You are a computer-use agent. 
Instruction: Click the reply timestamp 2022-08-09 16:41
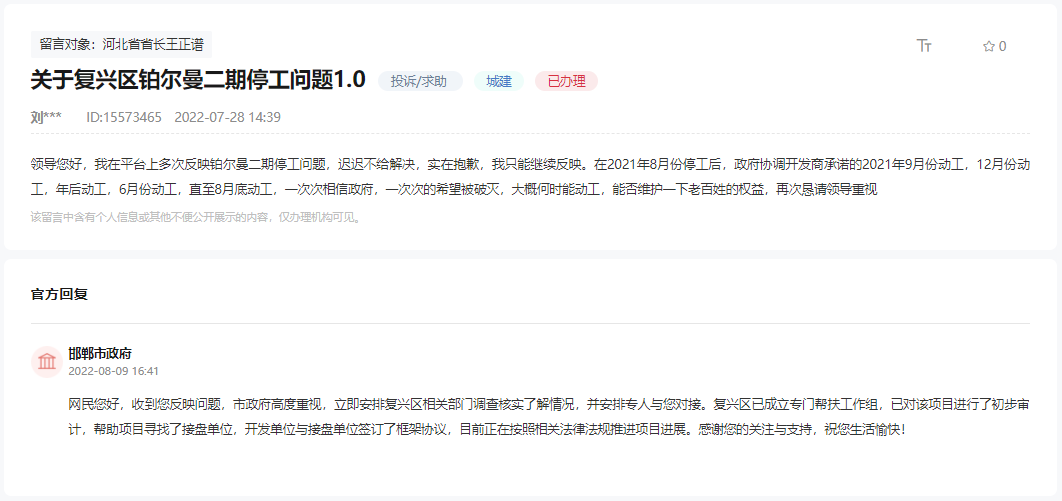tap(113, 371)
